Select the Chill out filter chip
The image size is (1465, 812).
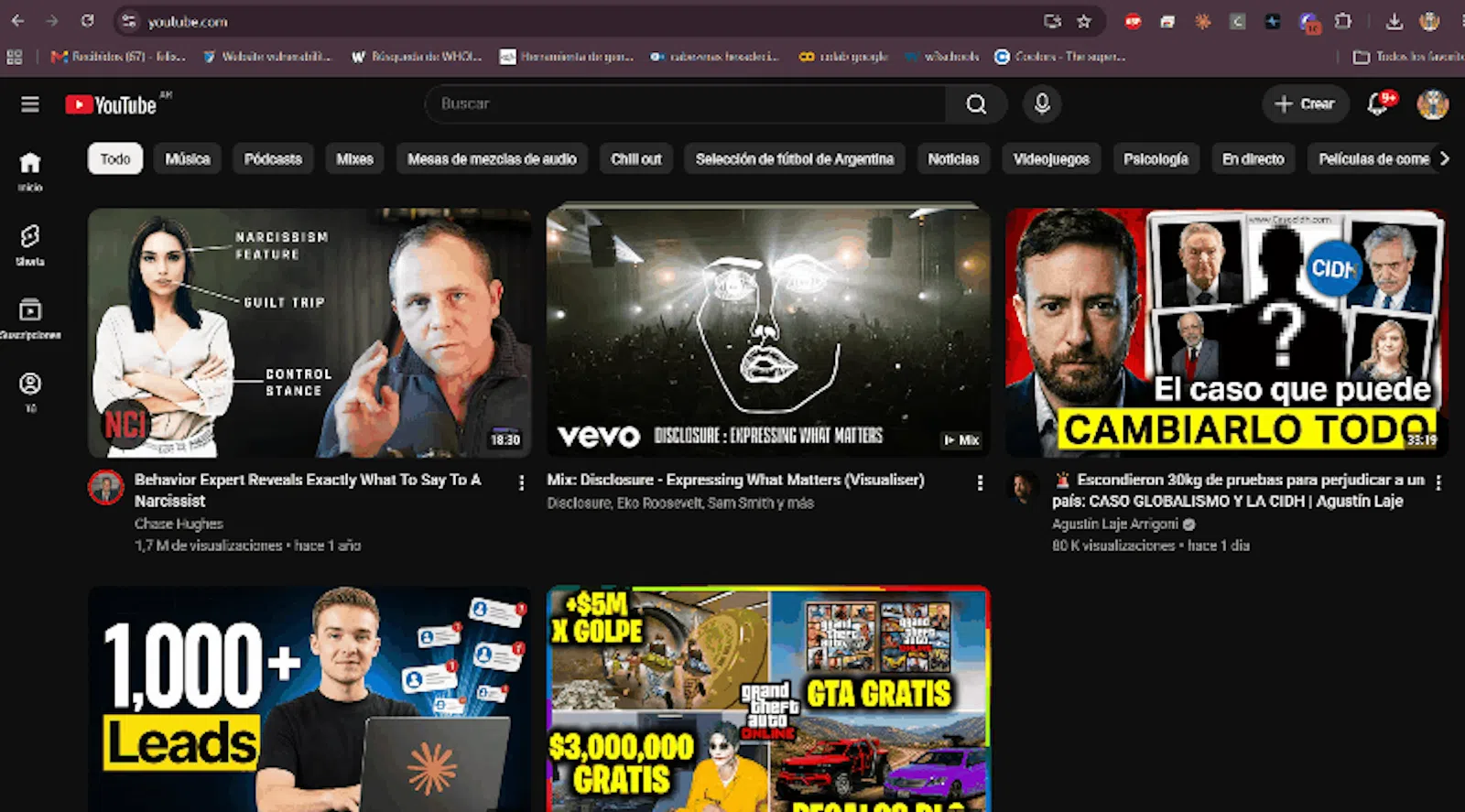tap(636, 158)
